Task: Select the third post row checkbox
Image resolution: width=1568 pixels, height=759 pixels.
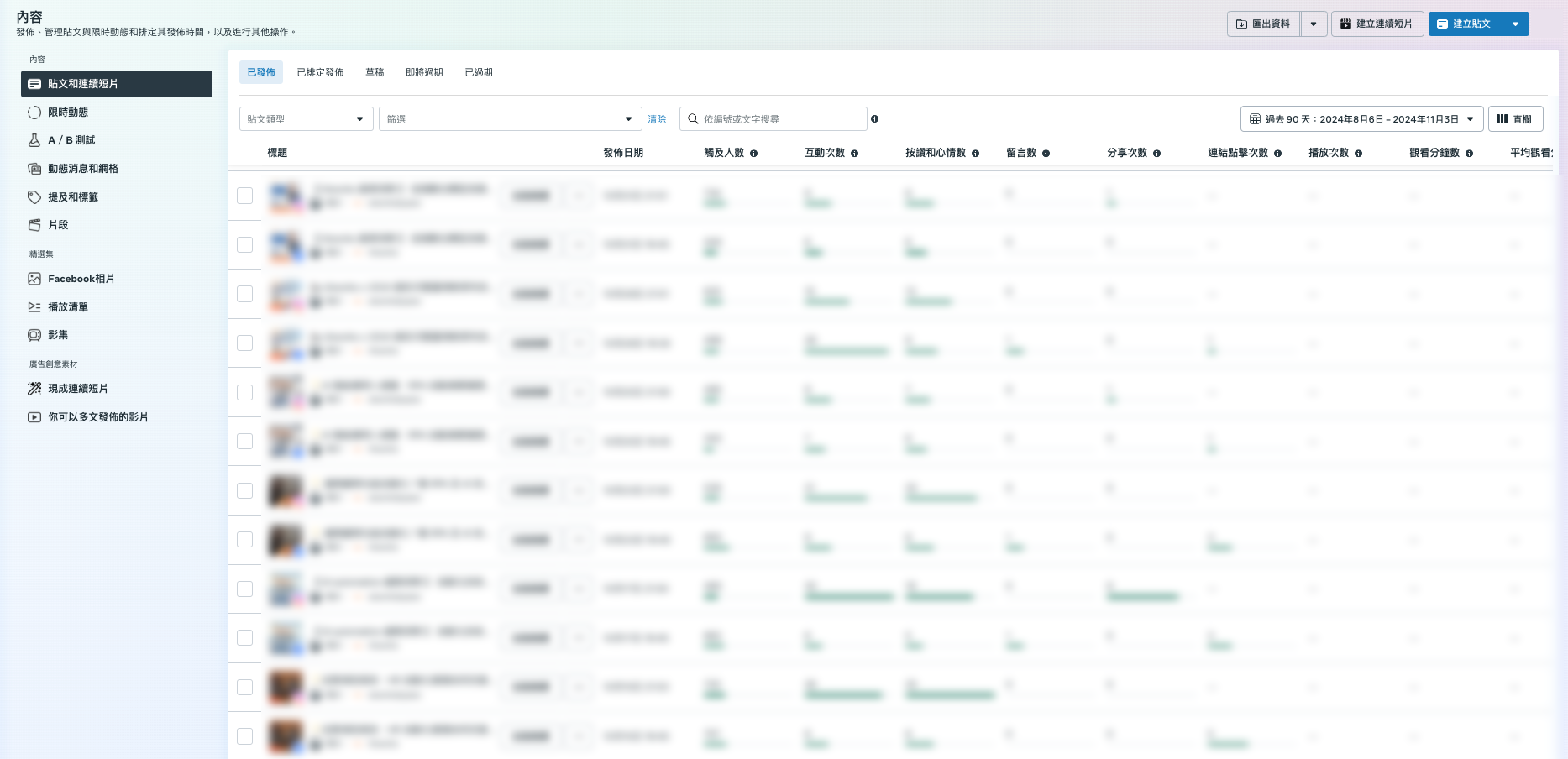Action: (x=245, y=294)
